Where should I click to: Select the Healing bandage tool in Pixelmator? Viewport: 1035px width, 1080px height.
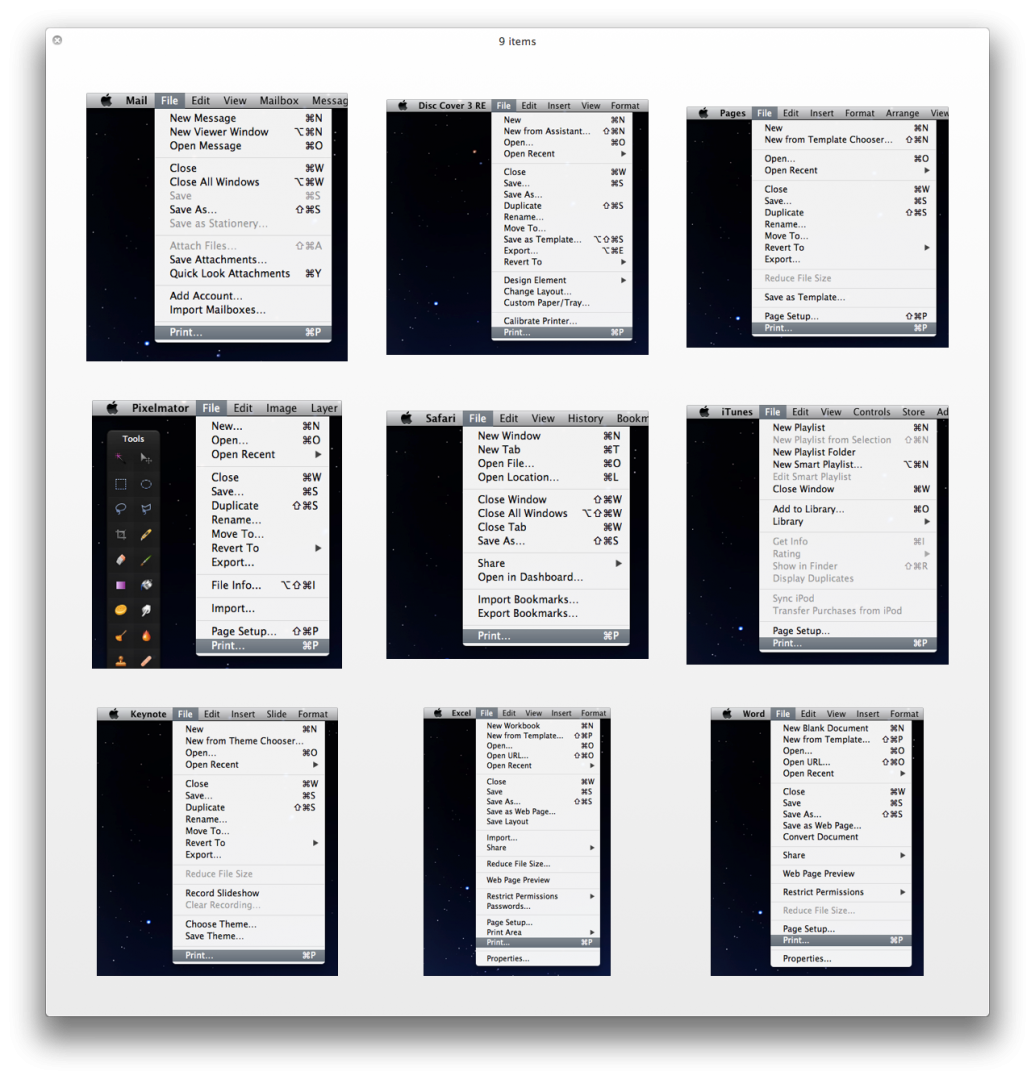(146, 661)
